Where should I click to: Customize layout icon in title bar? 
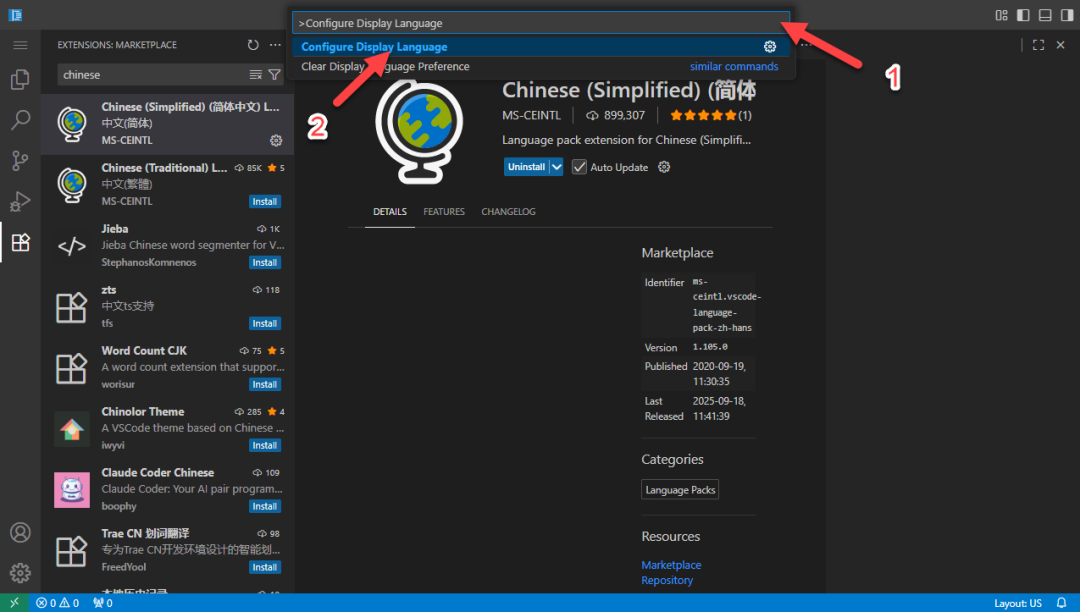(x=1001, y=15)
